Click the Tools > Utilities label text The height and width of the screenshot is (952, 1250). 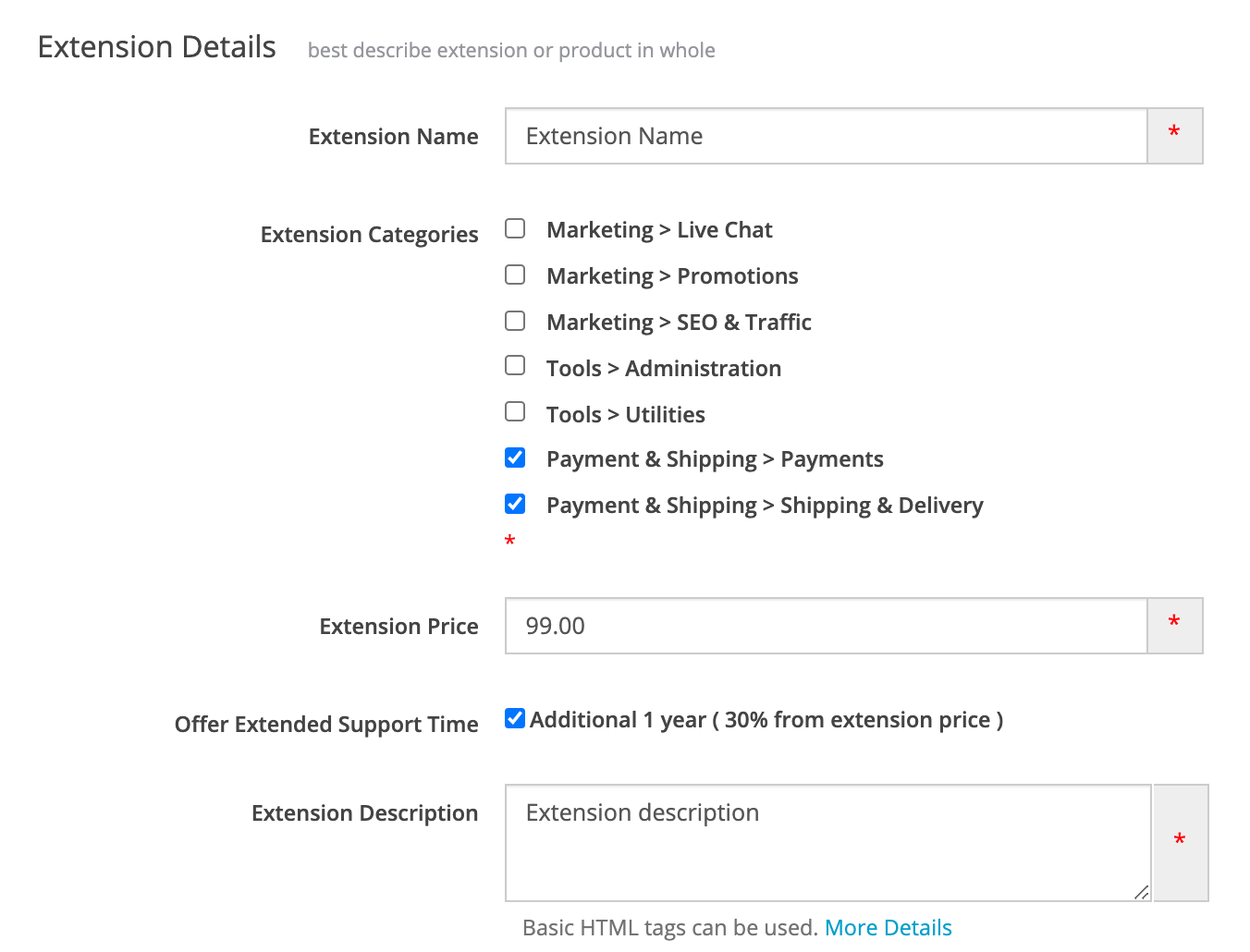[x=626, y=415]
